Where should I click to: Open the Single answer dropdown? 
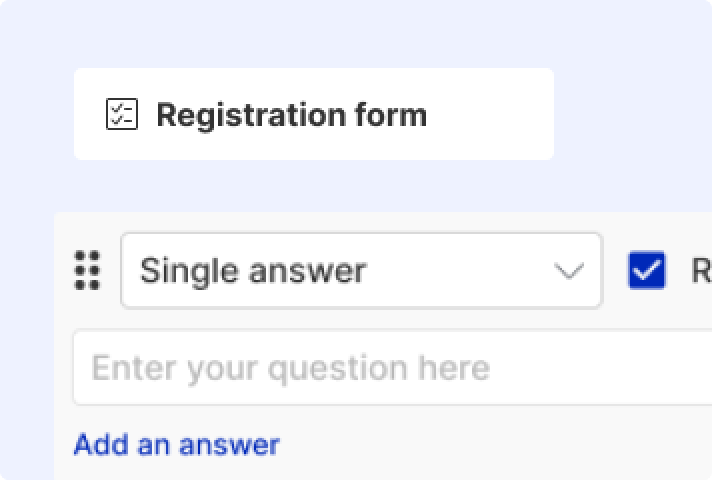(361, 271)
